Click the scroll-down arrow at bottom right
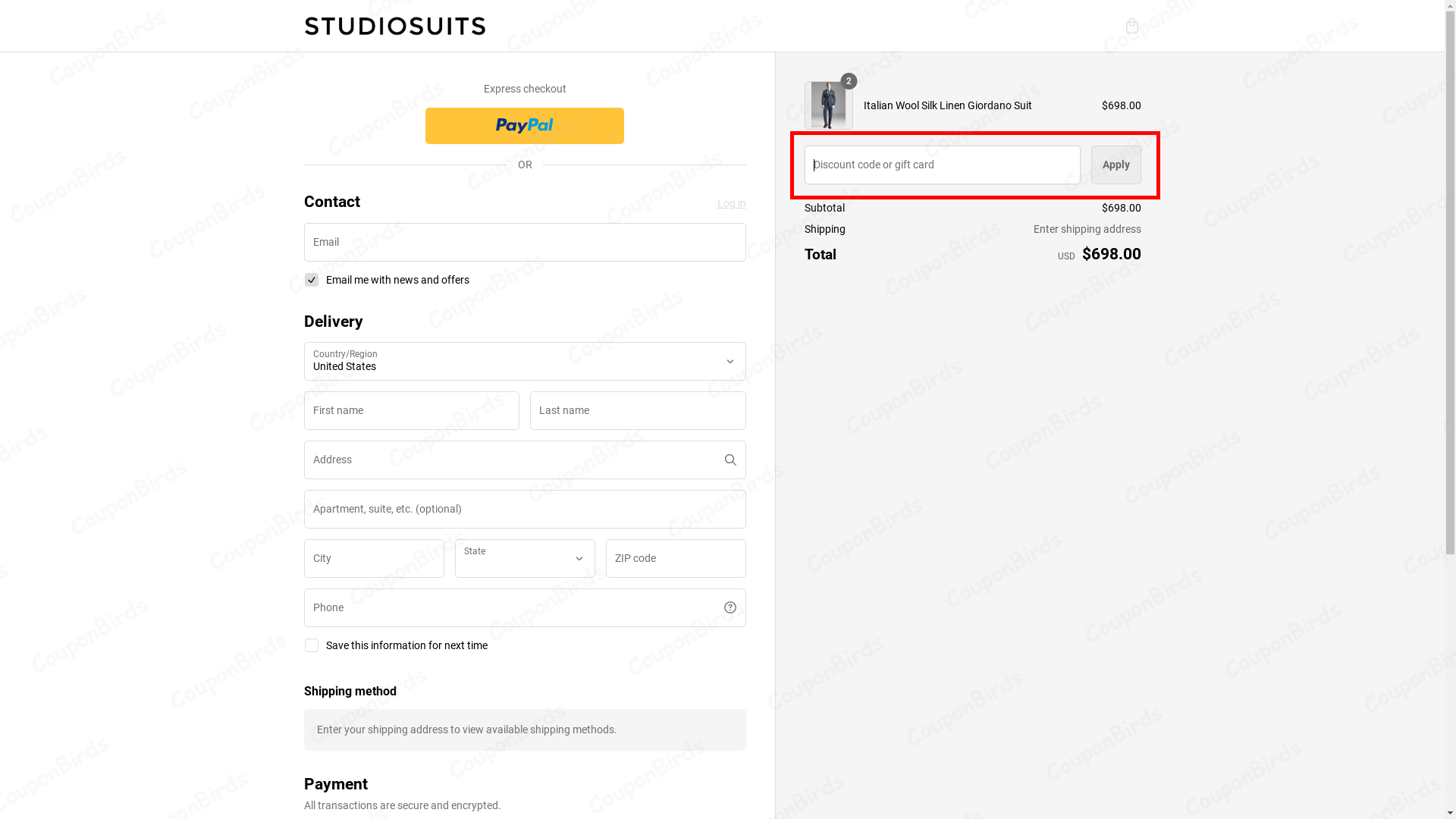 1449,811
